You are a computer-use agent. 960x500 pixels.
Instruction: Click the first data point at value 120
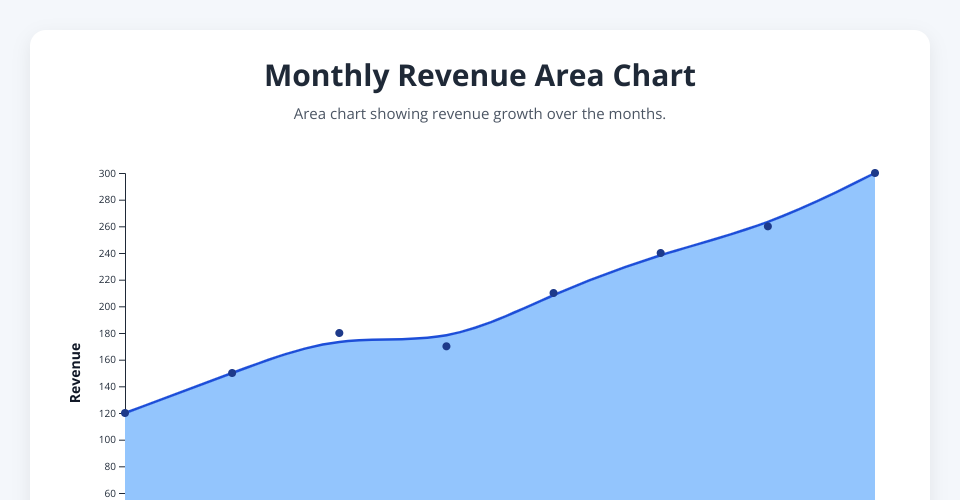tap(125, 413)
